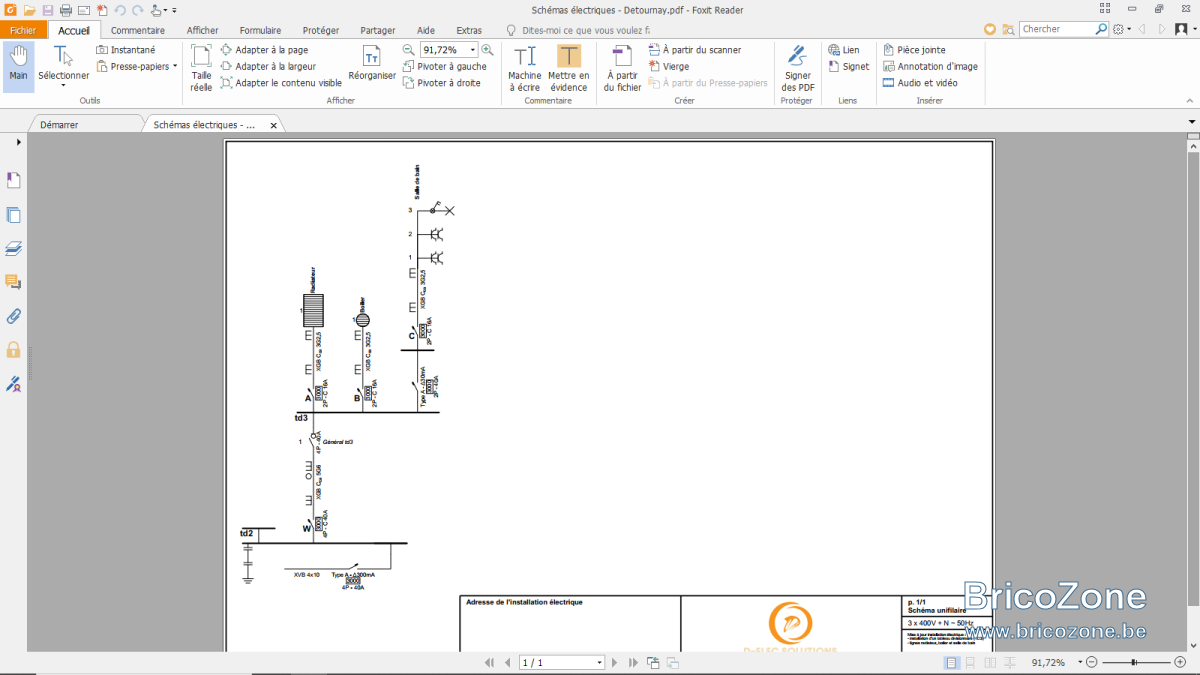Expand the document tab list arrow
This screenshot has height=675, width=1200.
pos(1191,122)
